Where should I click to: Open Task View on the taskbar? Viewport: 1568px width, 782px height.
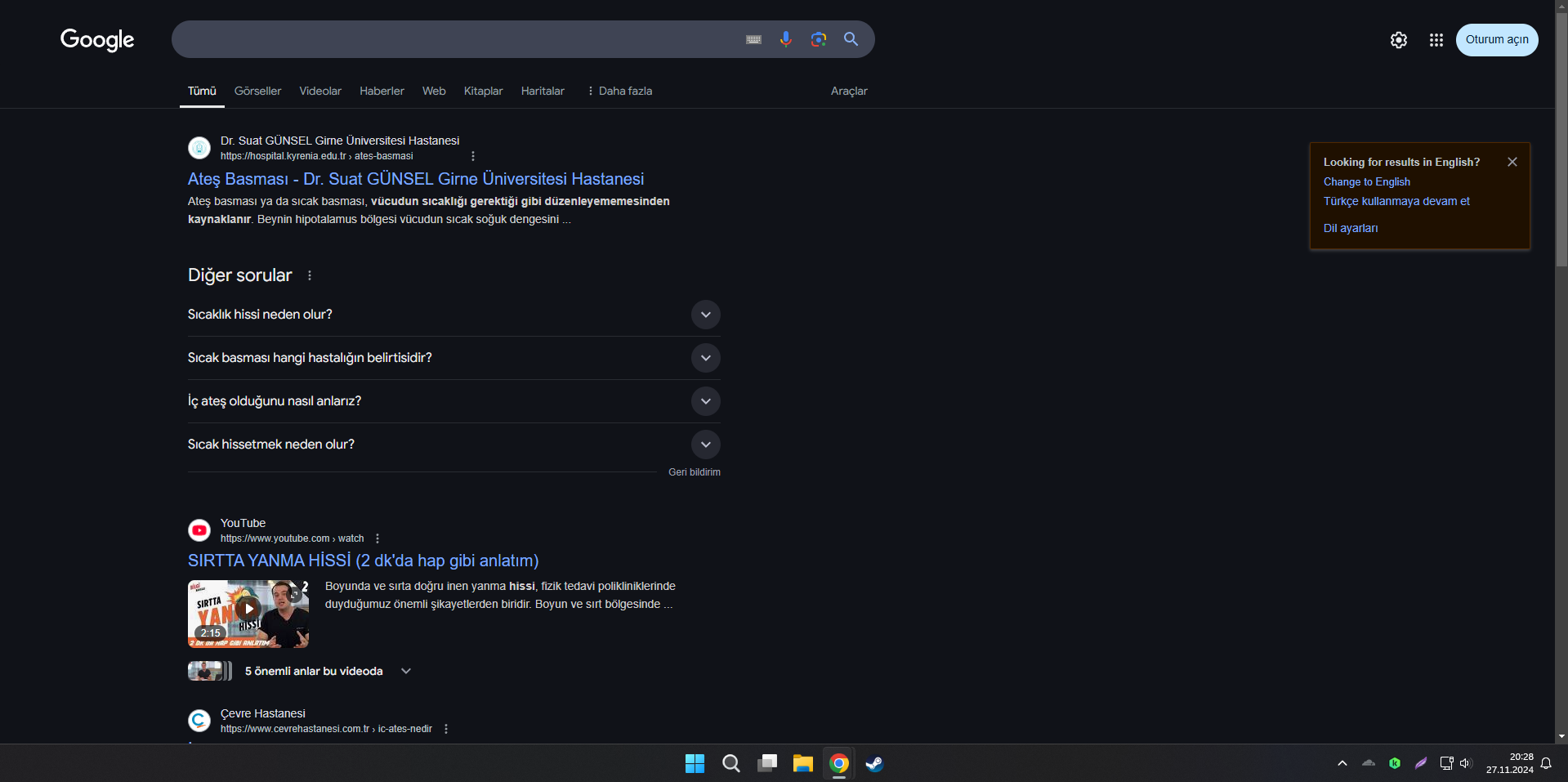tap(767, 763)
